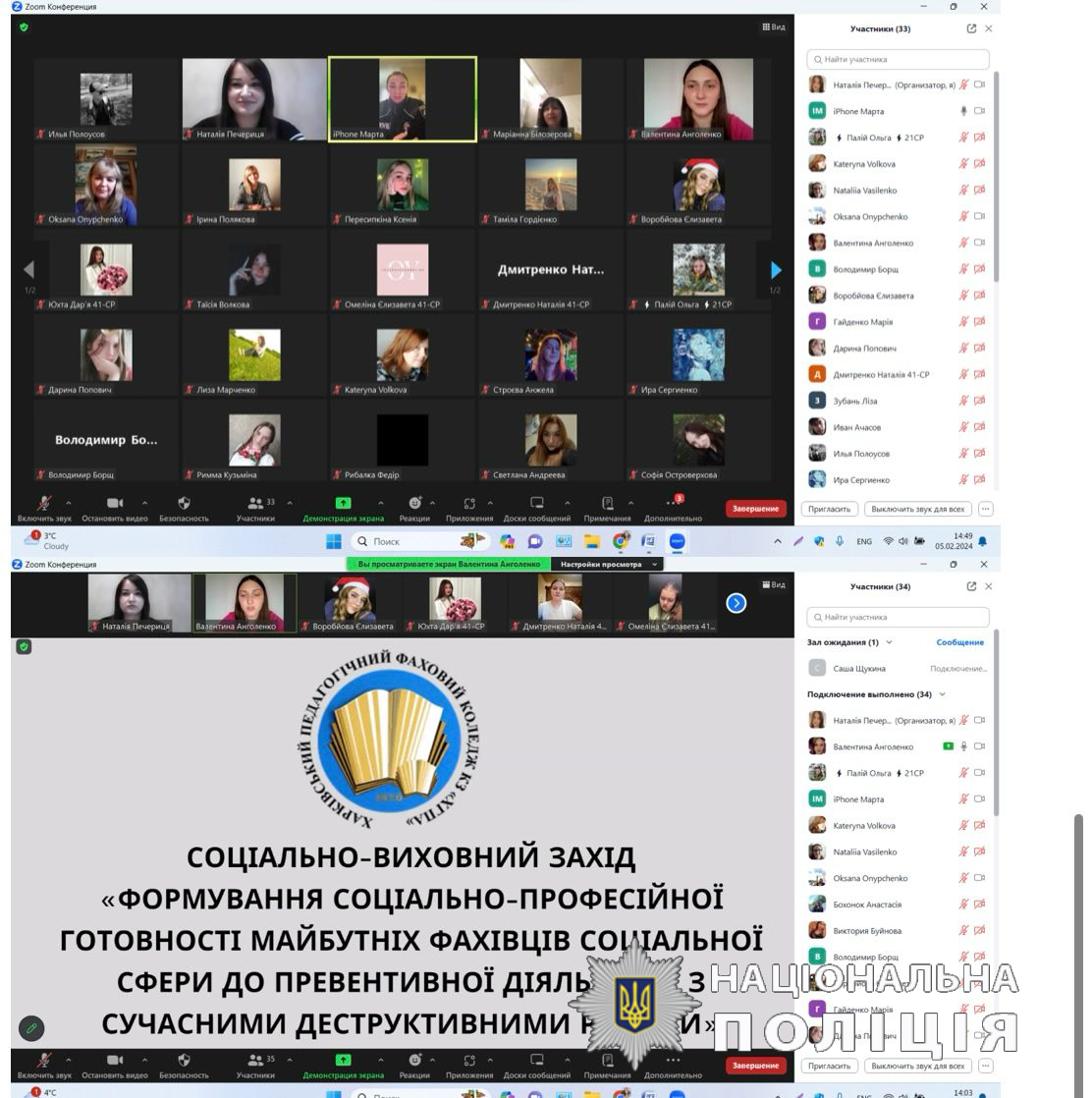The image size is (1092, 1098).
Task: Open File Explorer on Windows taskbar
Action: (592, 541)
